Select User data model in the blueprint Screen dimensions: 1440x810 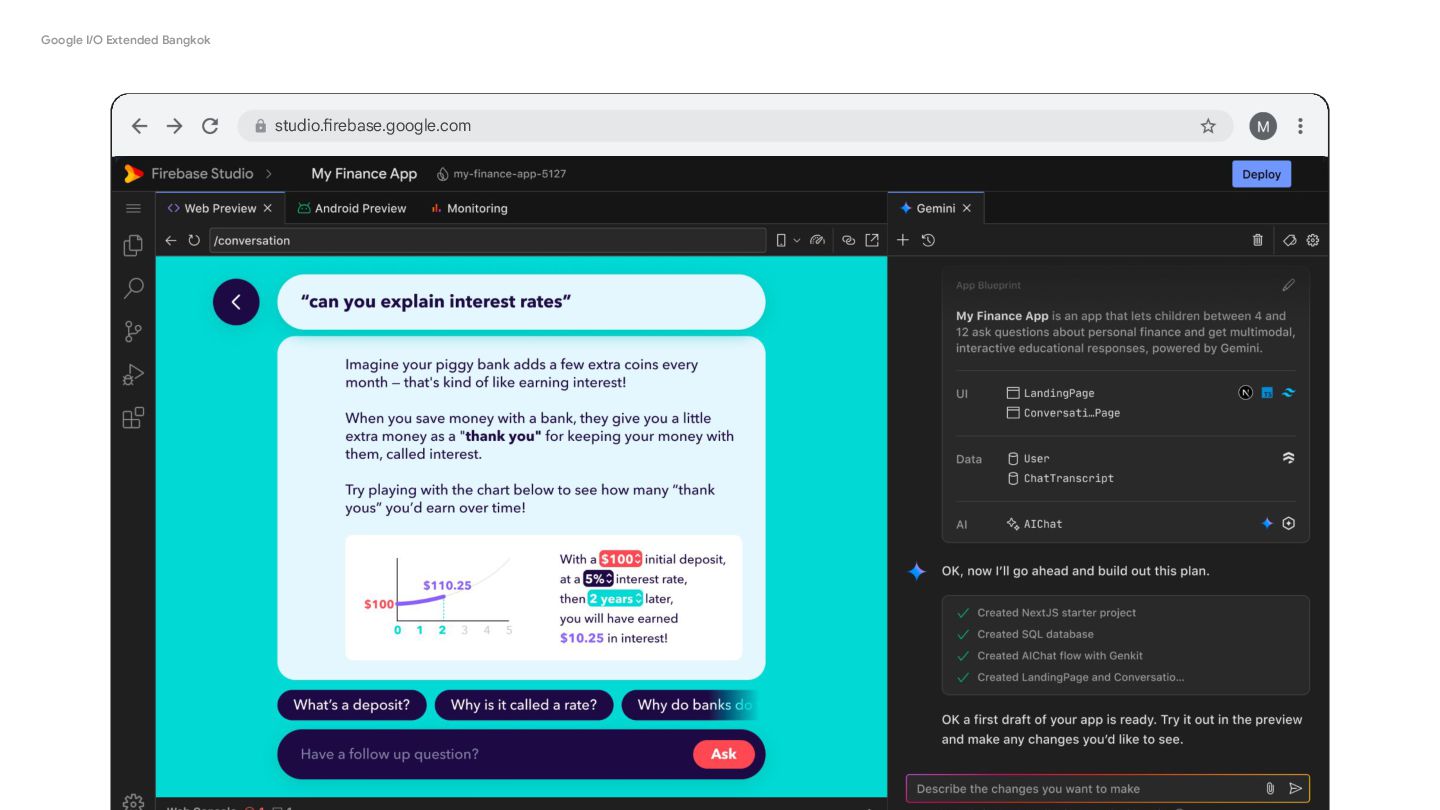coord(1028,458)
